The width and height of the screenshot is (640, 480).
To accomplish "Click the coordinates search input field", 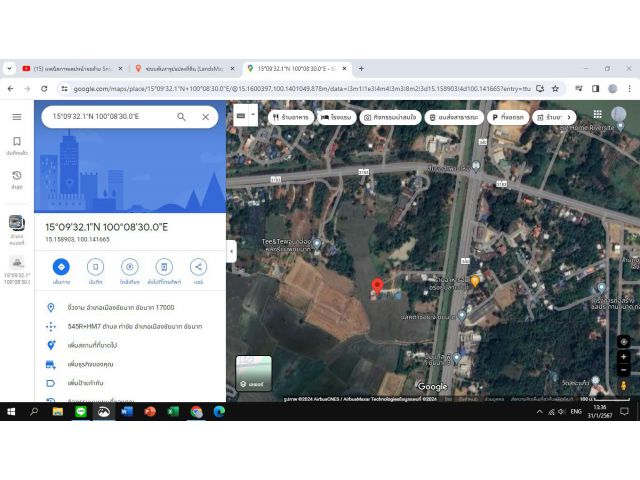I will pos(110,117).
